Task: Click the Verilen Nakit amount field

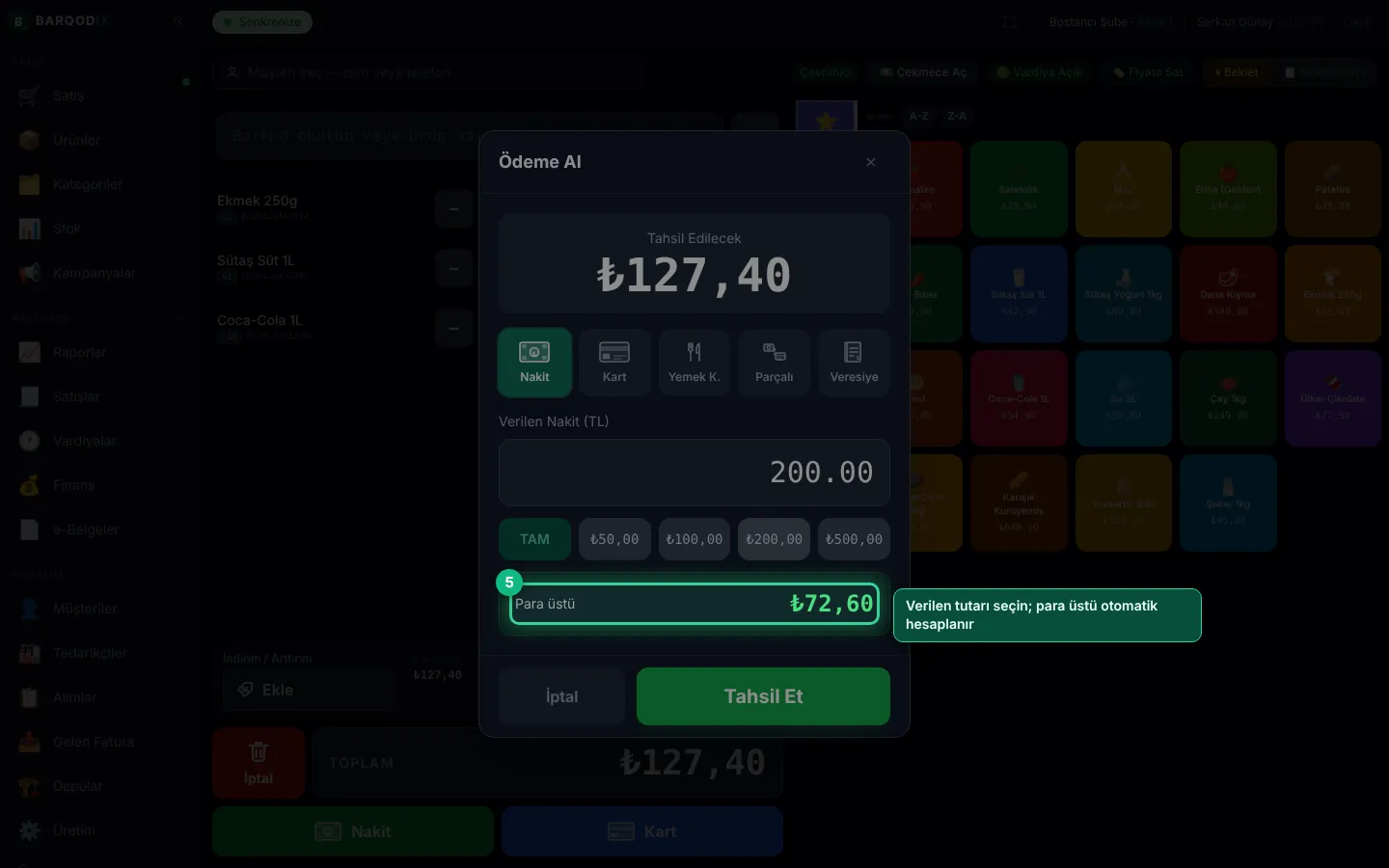Action: click(694, 473)
